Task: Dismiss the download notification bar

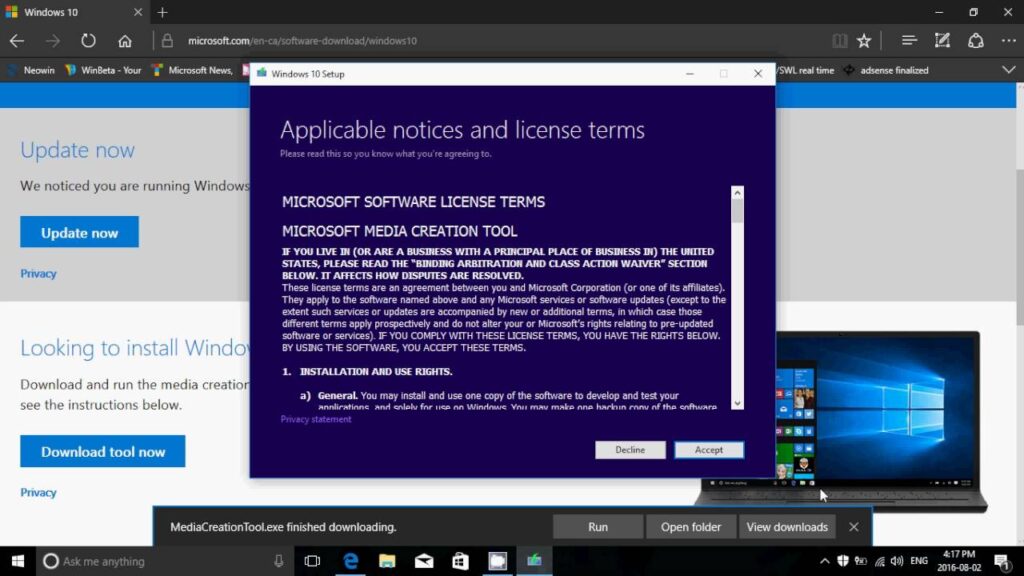Action: 854,527
